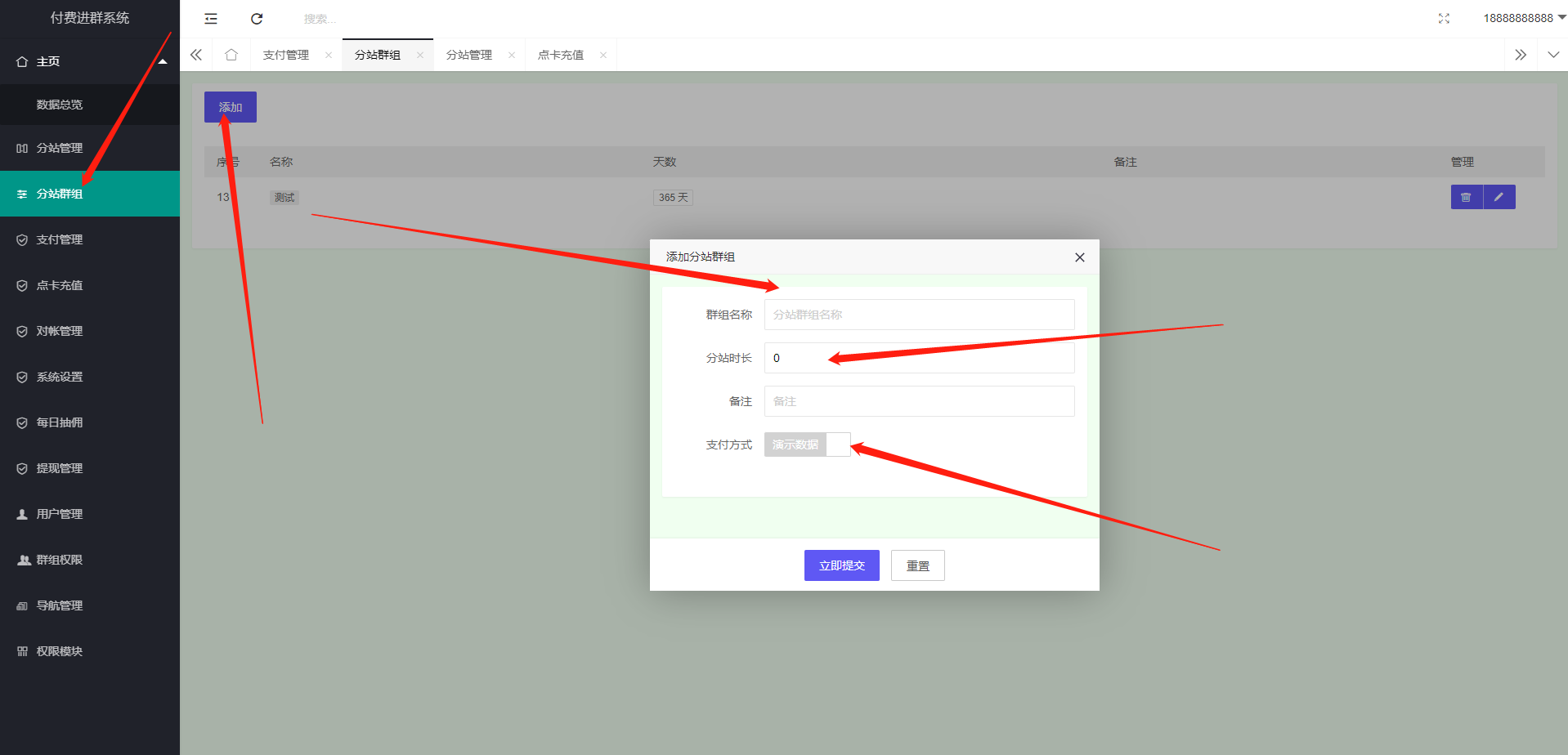Toggle the 支付方式 演示数据 switch
Image resolution: width=1568 pixels, height=755 pixels.
807,445
